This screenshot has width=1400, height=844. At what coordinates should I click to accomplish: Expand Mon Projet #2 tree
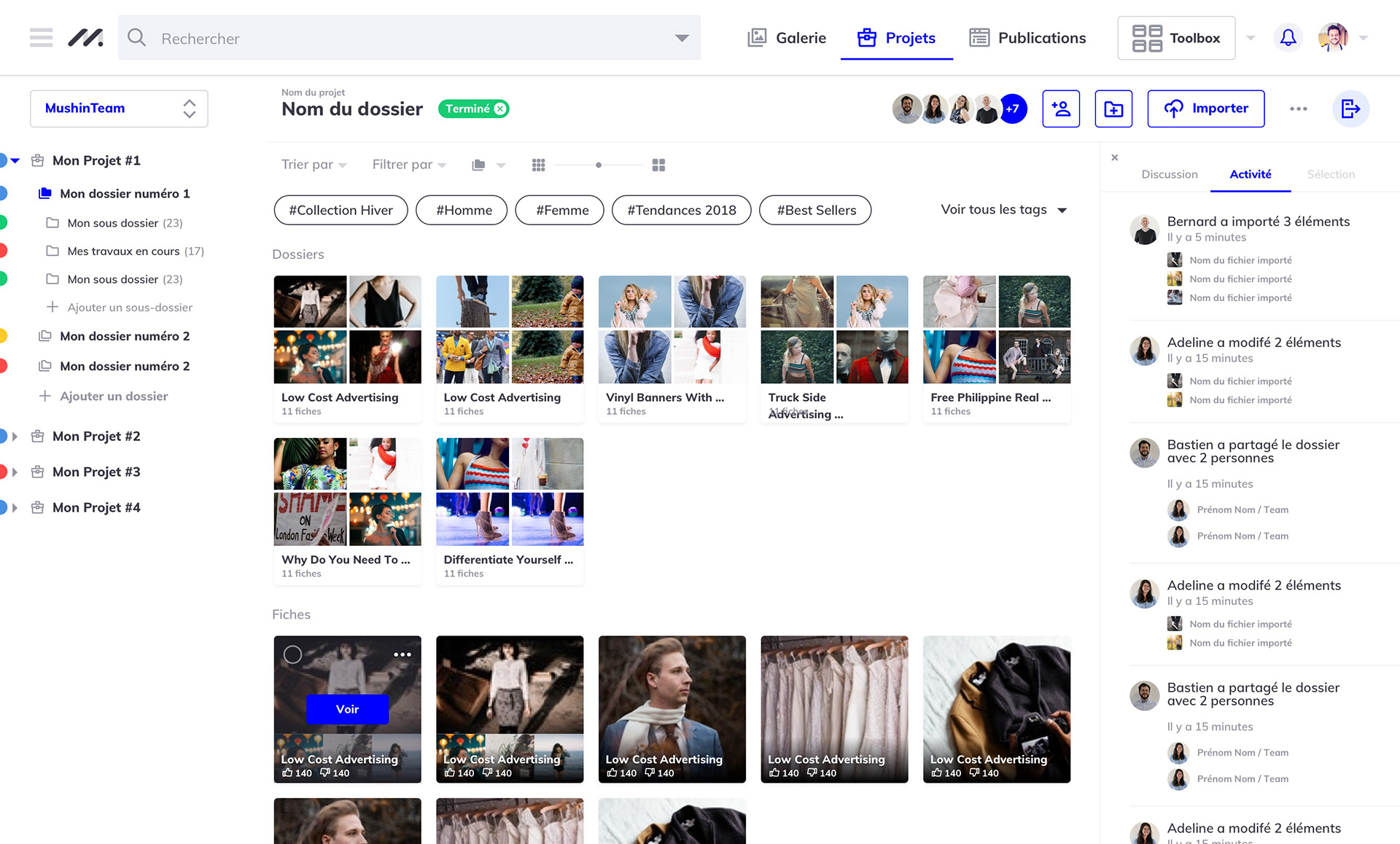click(15, 437)
